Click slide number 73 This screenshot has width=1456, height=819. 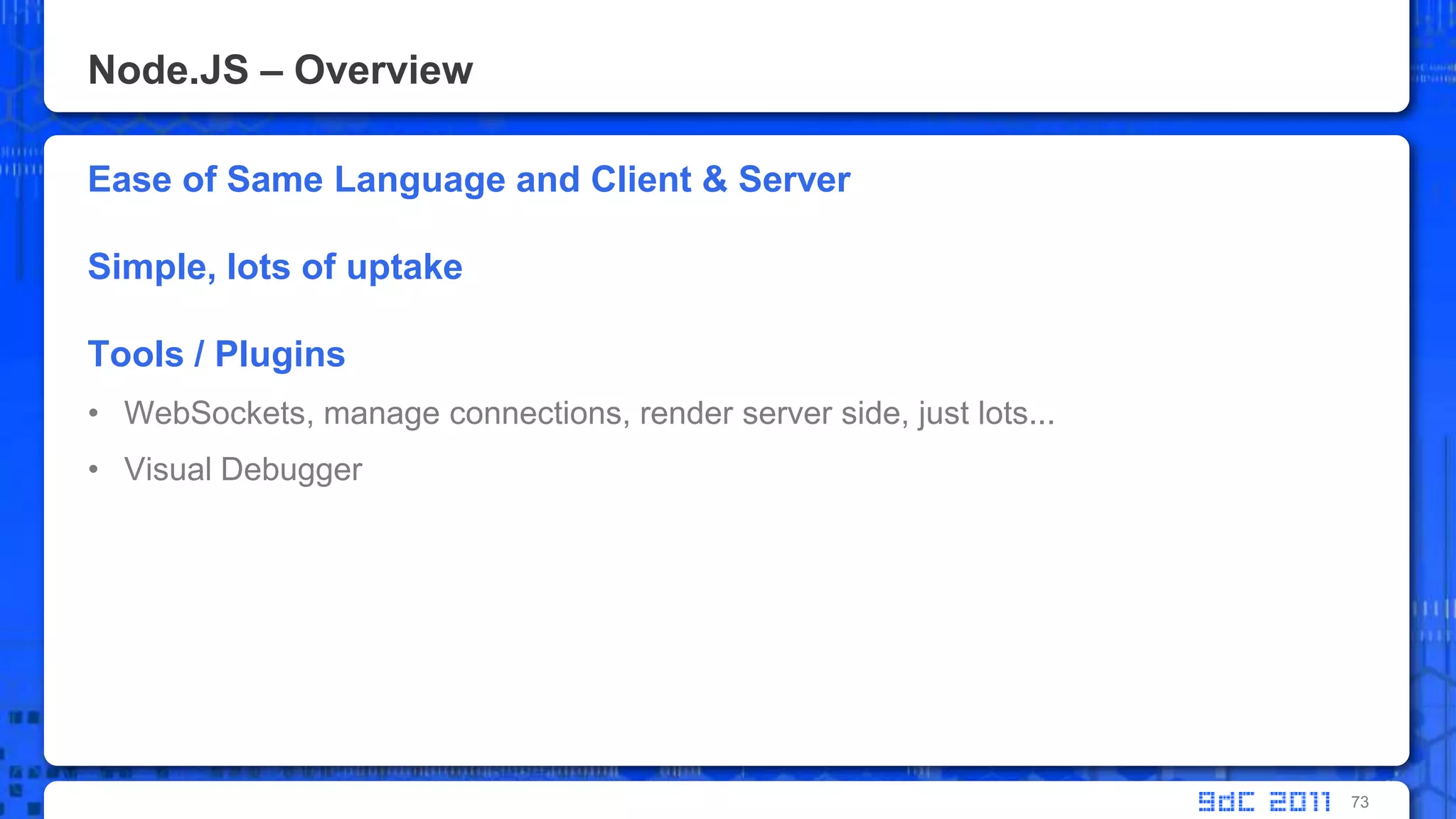point(1359,802)
